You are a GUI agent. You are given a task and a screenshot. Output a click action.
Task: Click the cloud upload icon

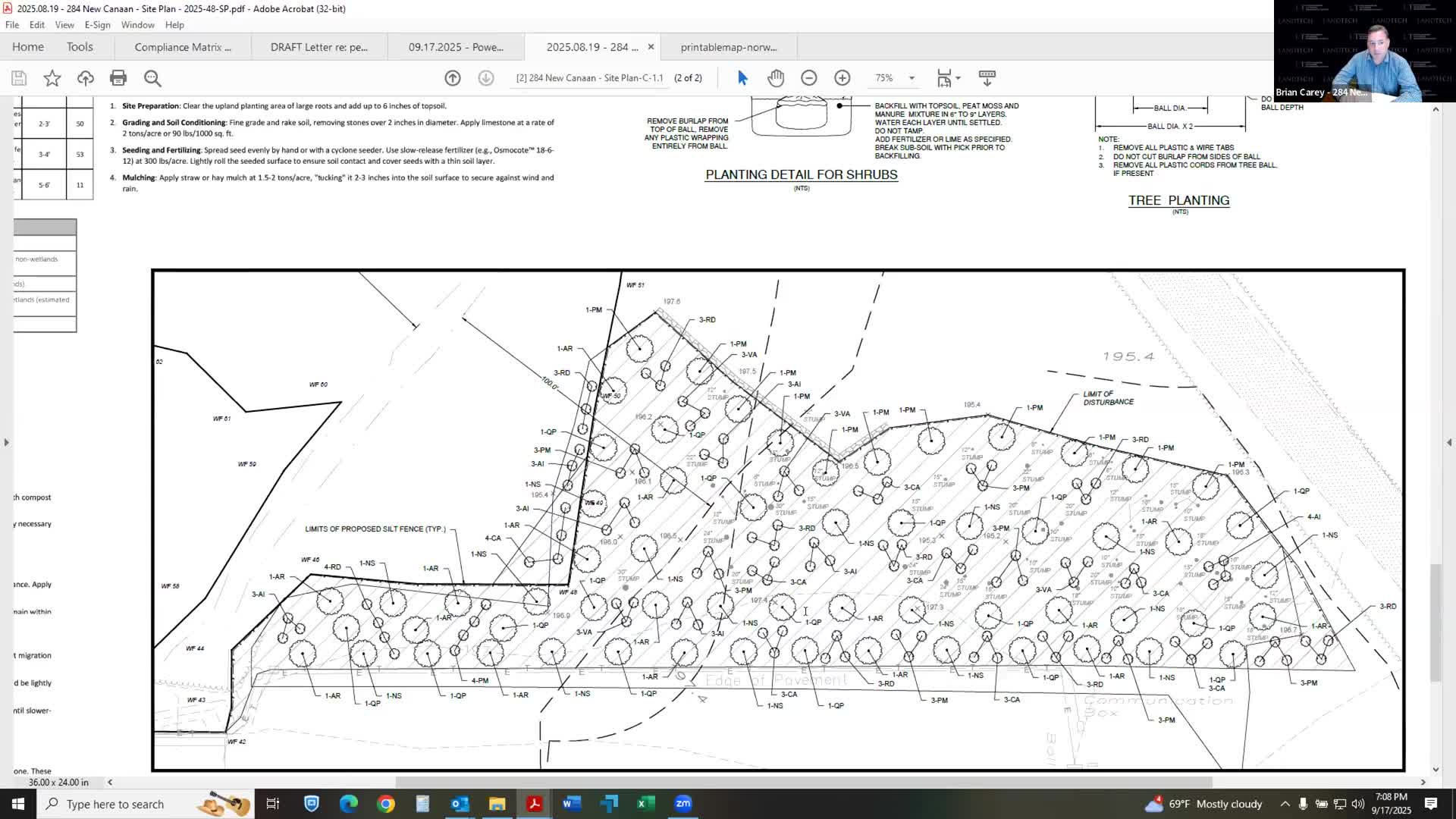(86, 78)
